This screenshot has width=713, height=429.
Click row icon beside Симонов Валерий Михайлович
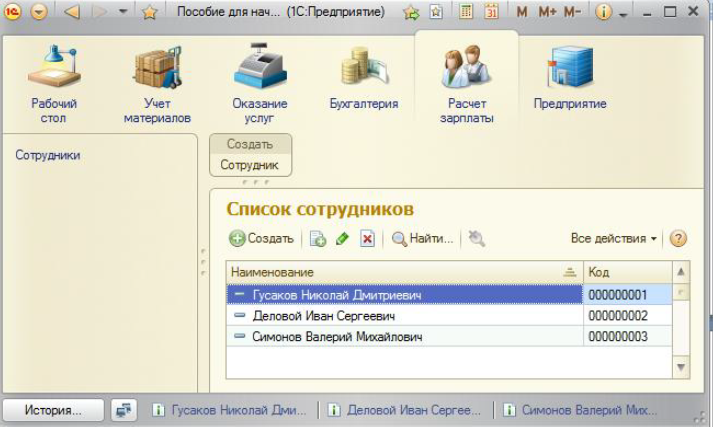(239, 336)
